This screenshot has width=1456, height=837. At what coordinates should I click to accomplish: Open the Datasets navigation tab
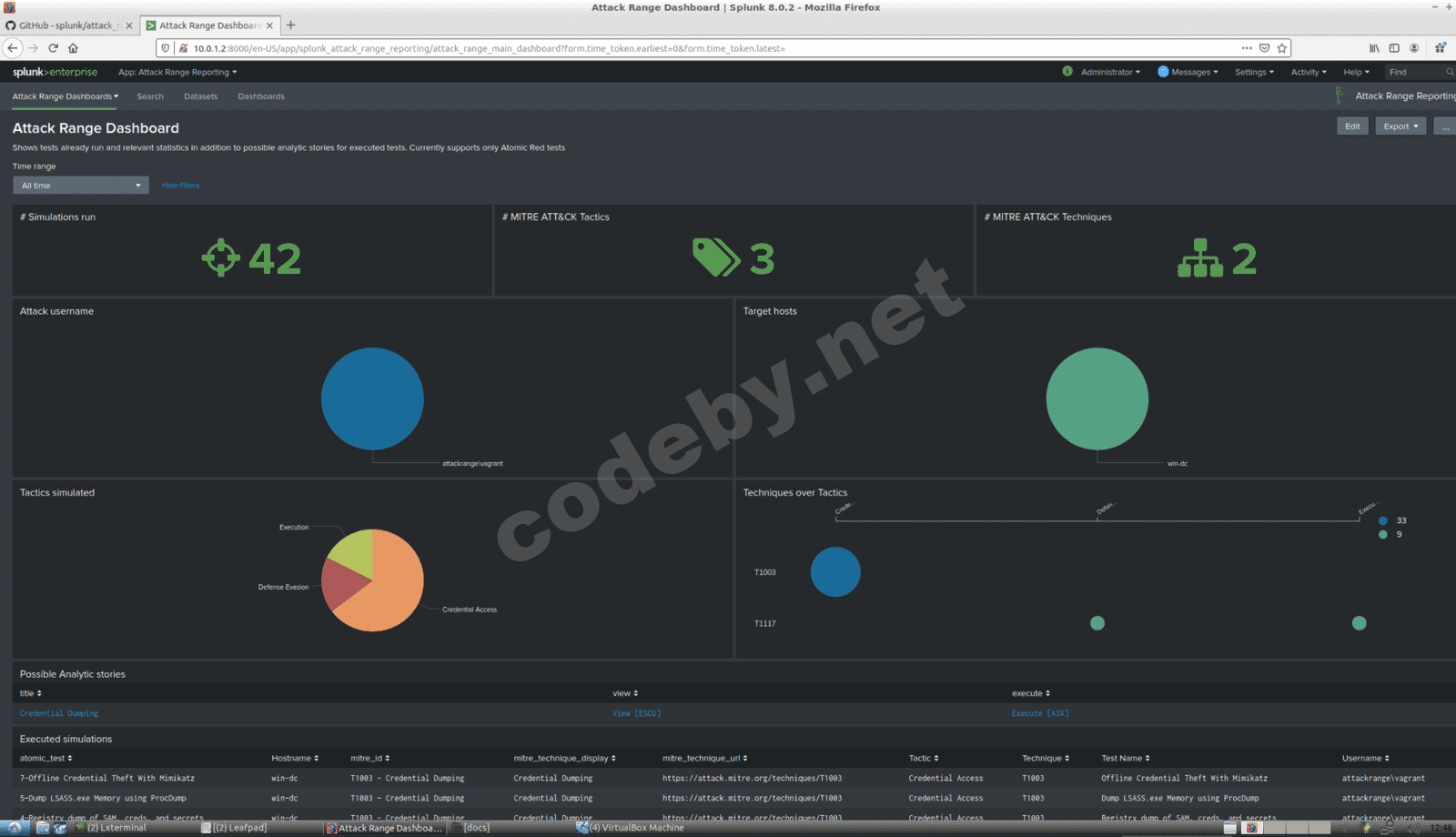tap(200, 96)
